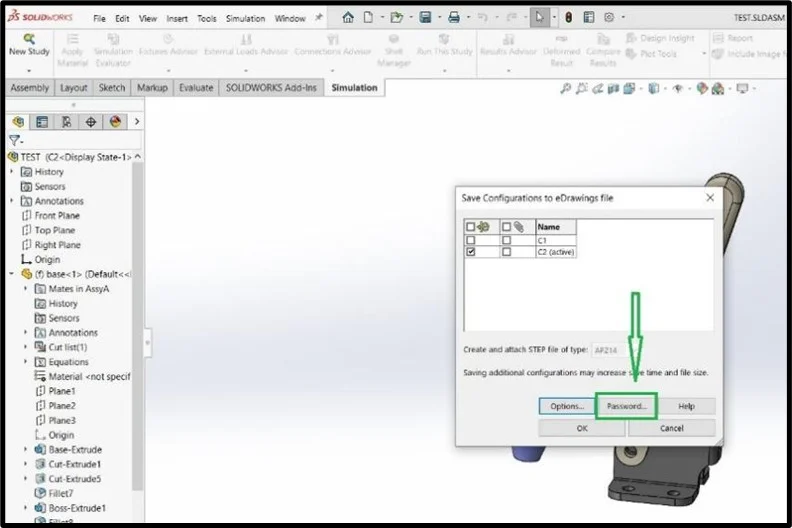Toggle the header select-all configurations checkbox
792x528 pixels.
pyautogui.click(x=471, y=227)
